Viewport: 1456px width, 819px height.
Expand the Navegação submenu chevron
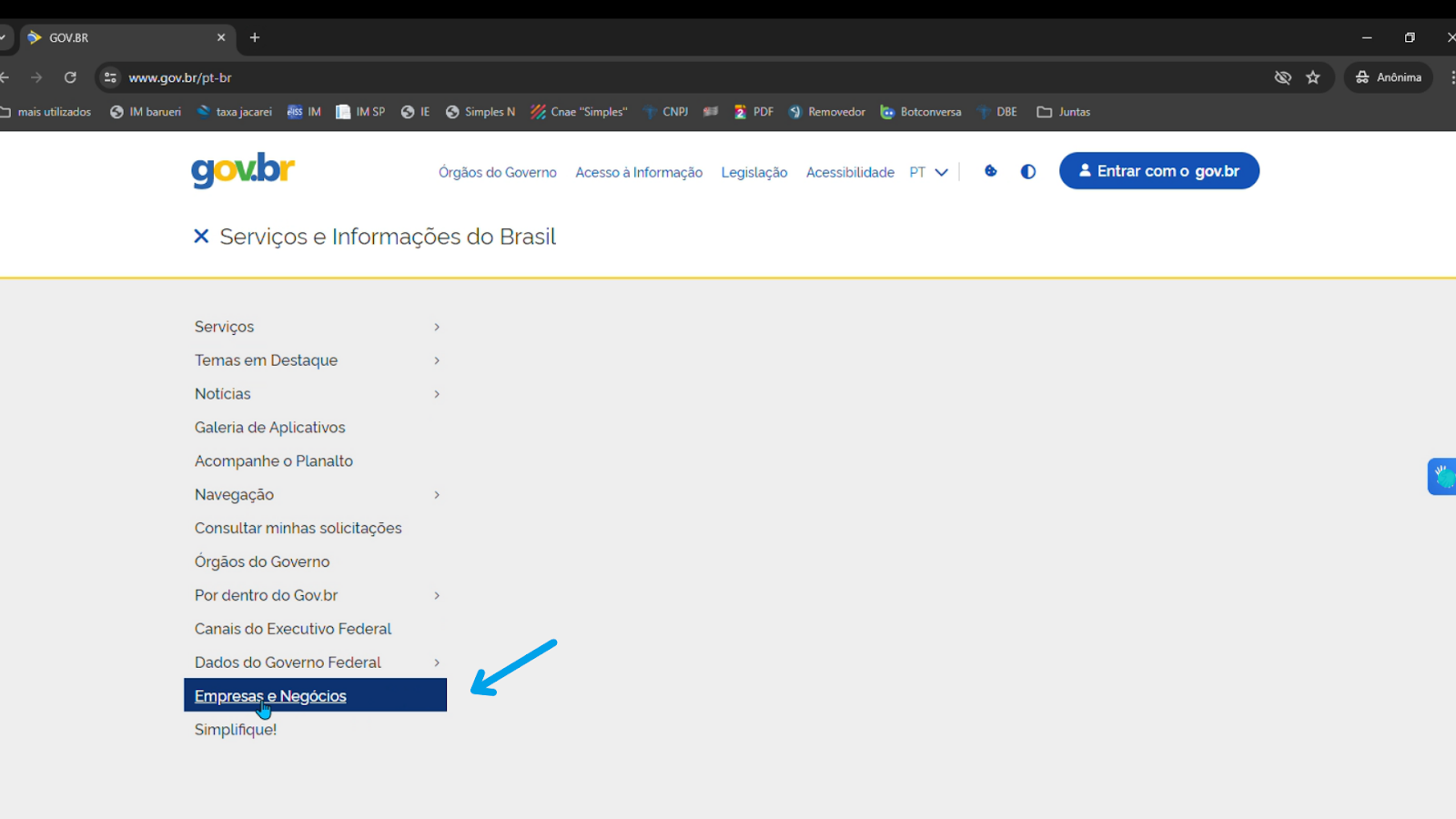click(x=437, y=495)
